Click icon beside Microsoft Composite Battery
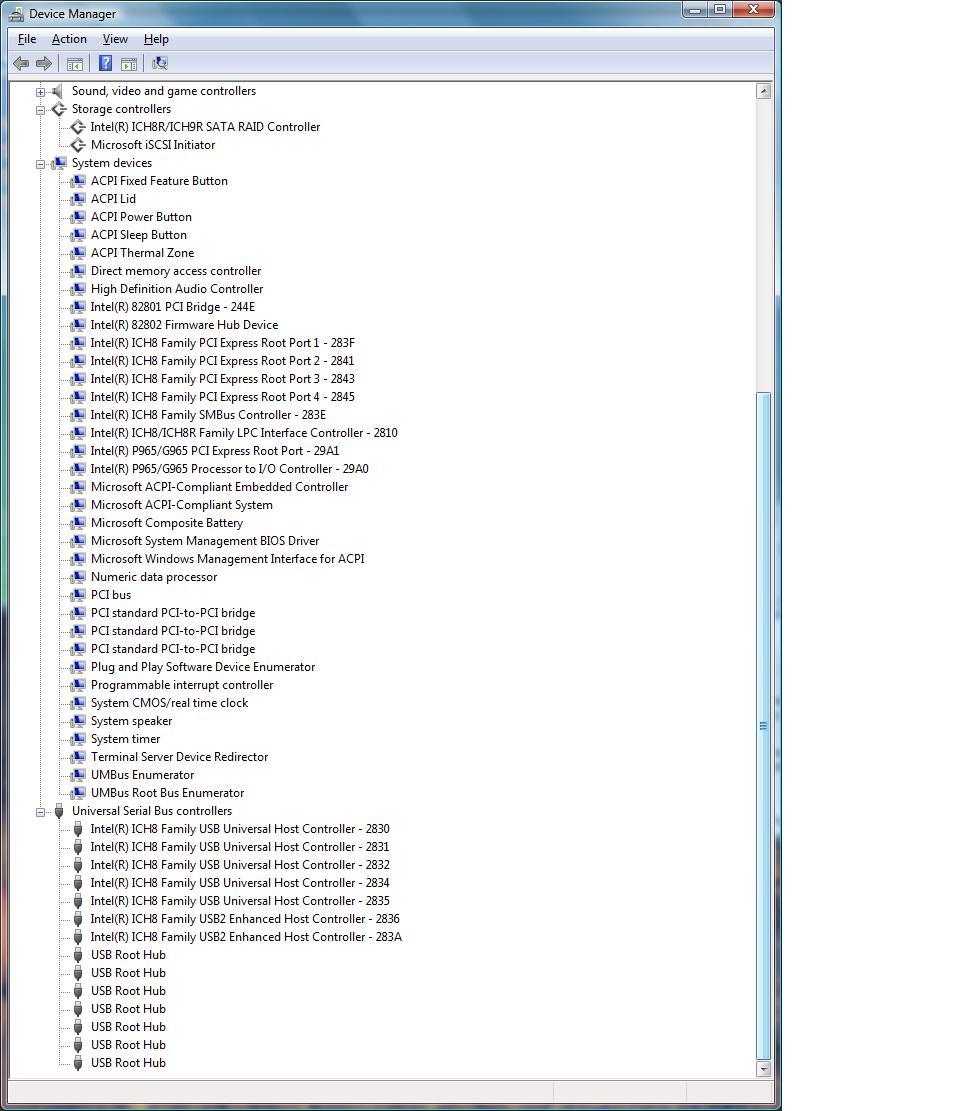This screenshot has width=960, height=1111. (x=78, y=523)
